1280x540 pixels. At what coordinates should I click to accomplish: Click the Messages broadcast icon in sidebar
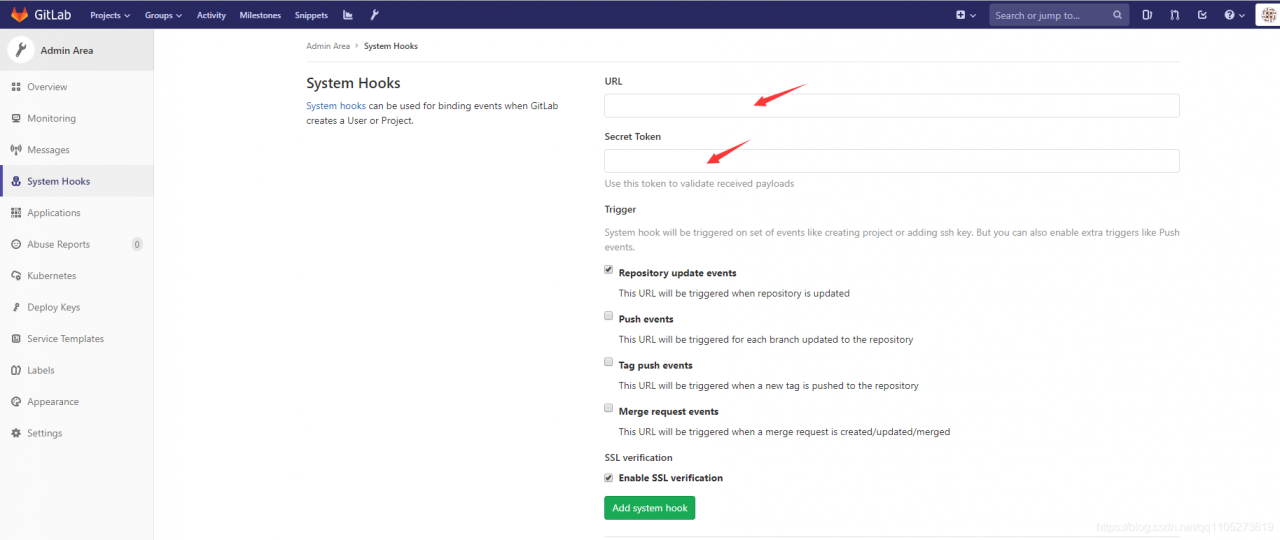pos(16,150)
